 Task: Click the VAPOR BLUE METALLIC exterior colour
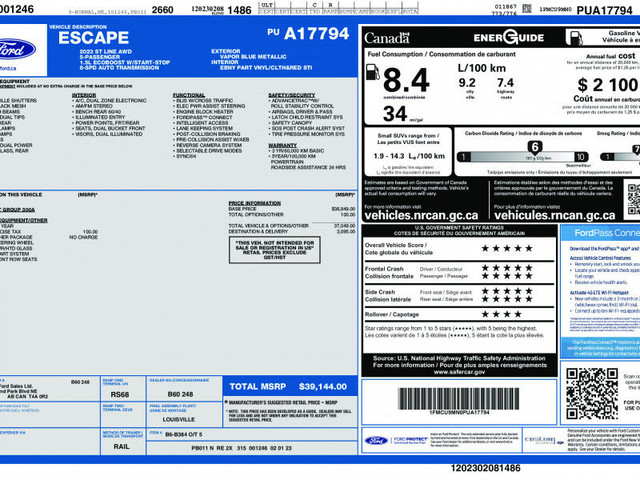pyautogui.click(x=253, y=57)
